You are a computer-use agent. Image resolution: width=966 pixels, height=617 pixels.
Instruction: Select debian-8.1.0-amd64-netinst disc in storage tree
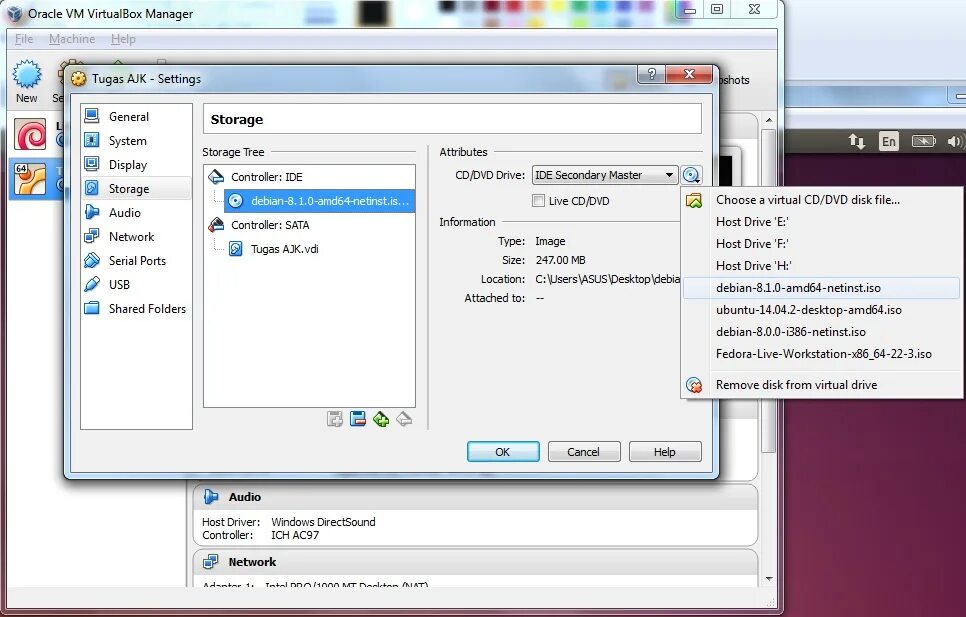pyautogui.click(x=319, y=201)
